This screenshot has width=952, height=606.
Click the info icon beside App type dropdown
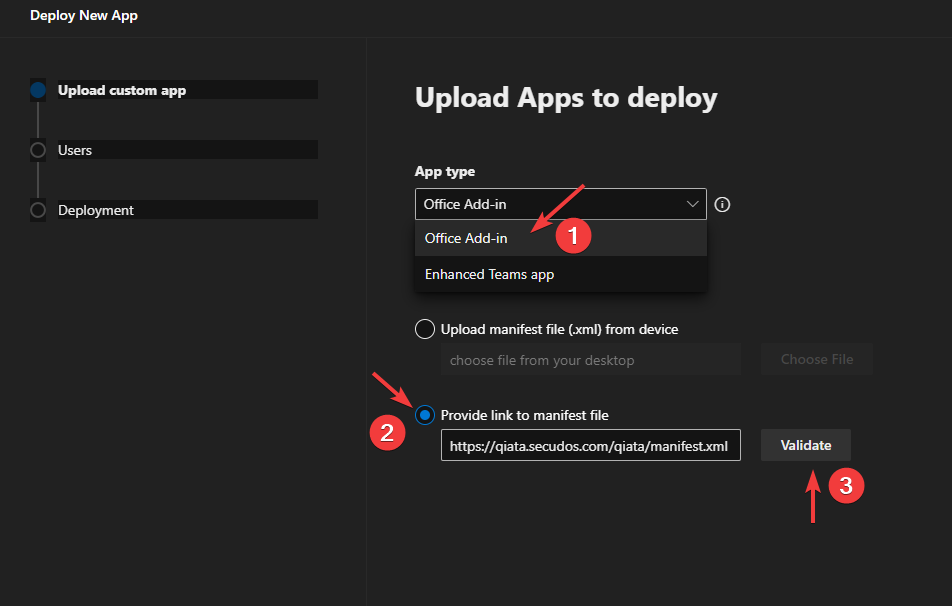[x=722, y=204]
